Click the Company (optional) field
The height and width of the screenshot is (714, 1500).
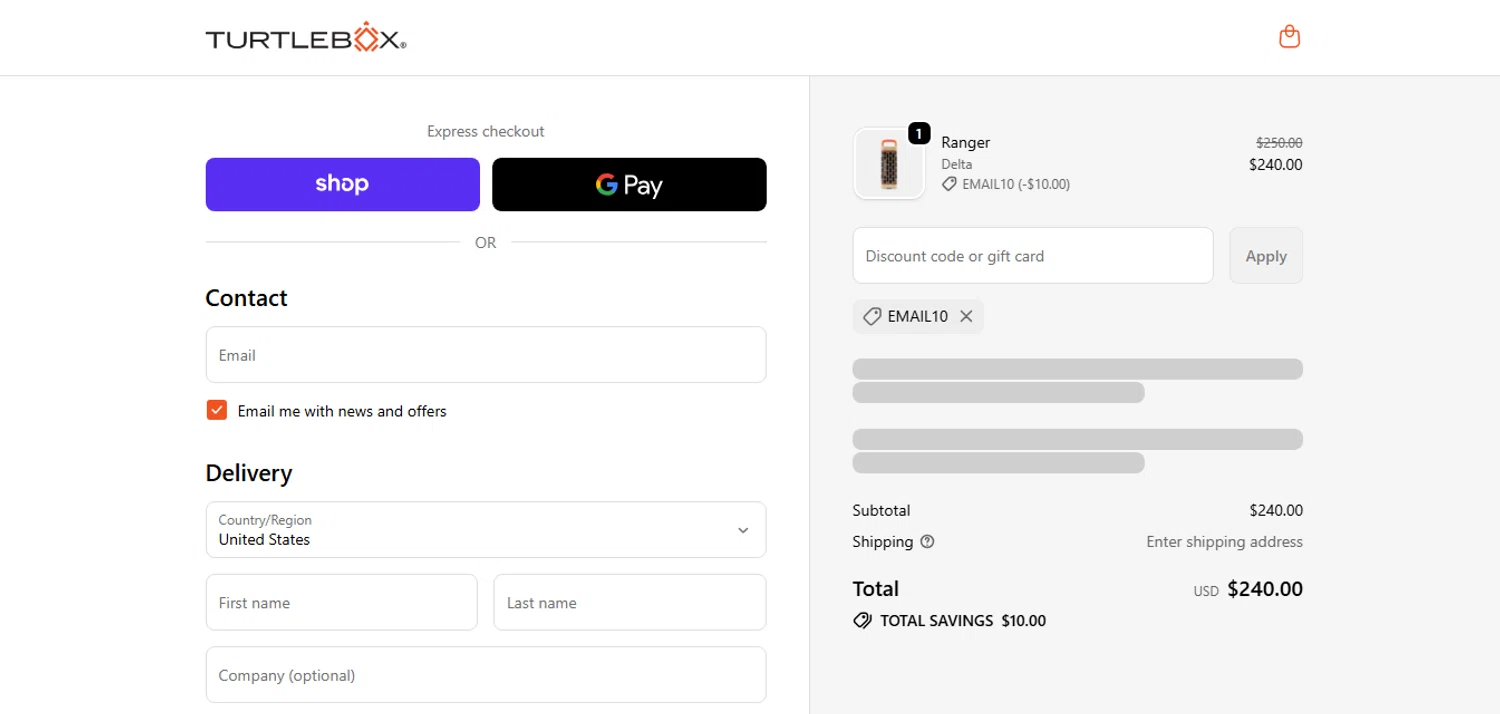(485, 675)
